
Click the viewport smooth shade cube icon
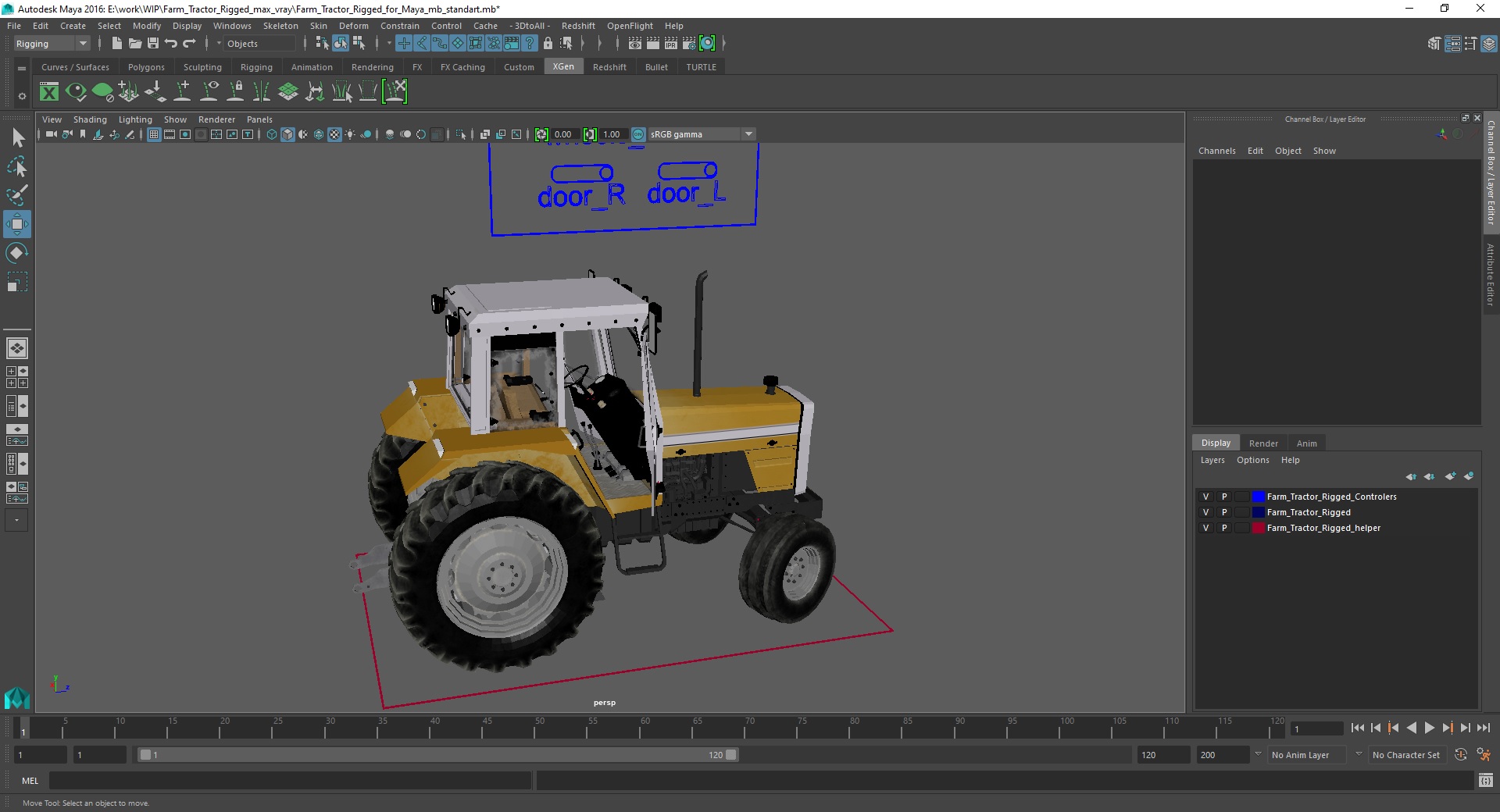287,134
